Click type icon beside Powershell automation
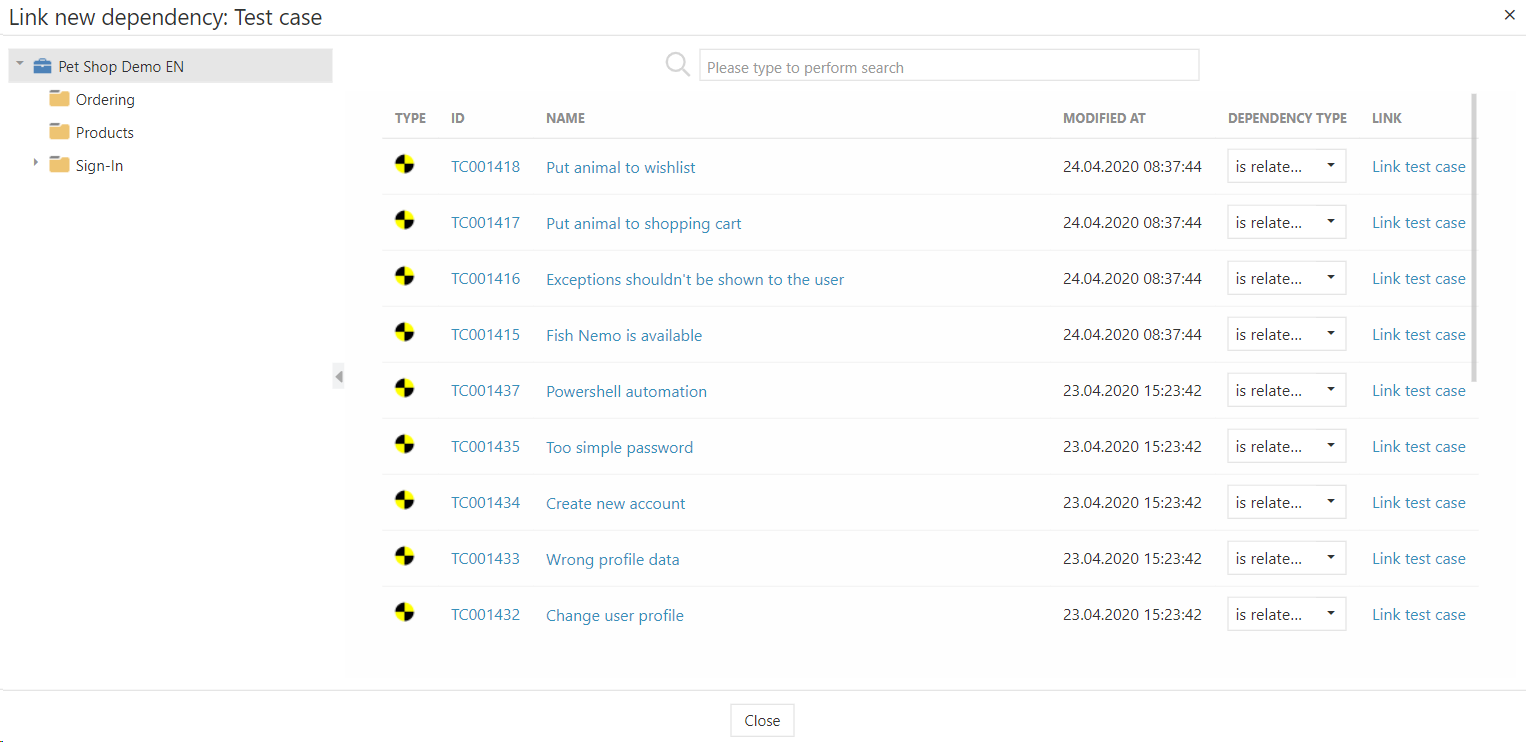The width and height of the screenshot is (1526, 742). pos(404,389)
